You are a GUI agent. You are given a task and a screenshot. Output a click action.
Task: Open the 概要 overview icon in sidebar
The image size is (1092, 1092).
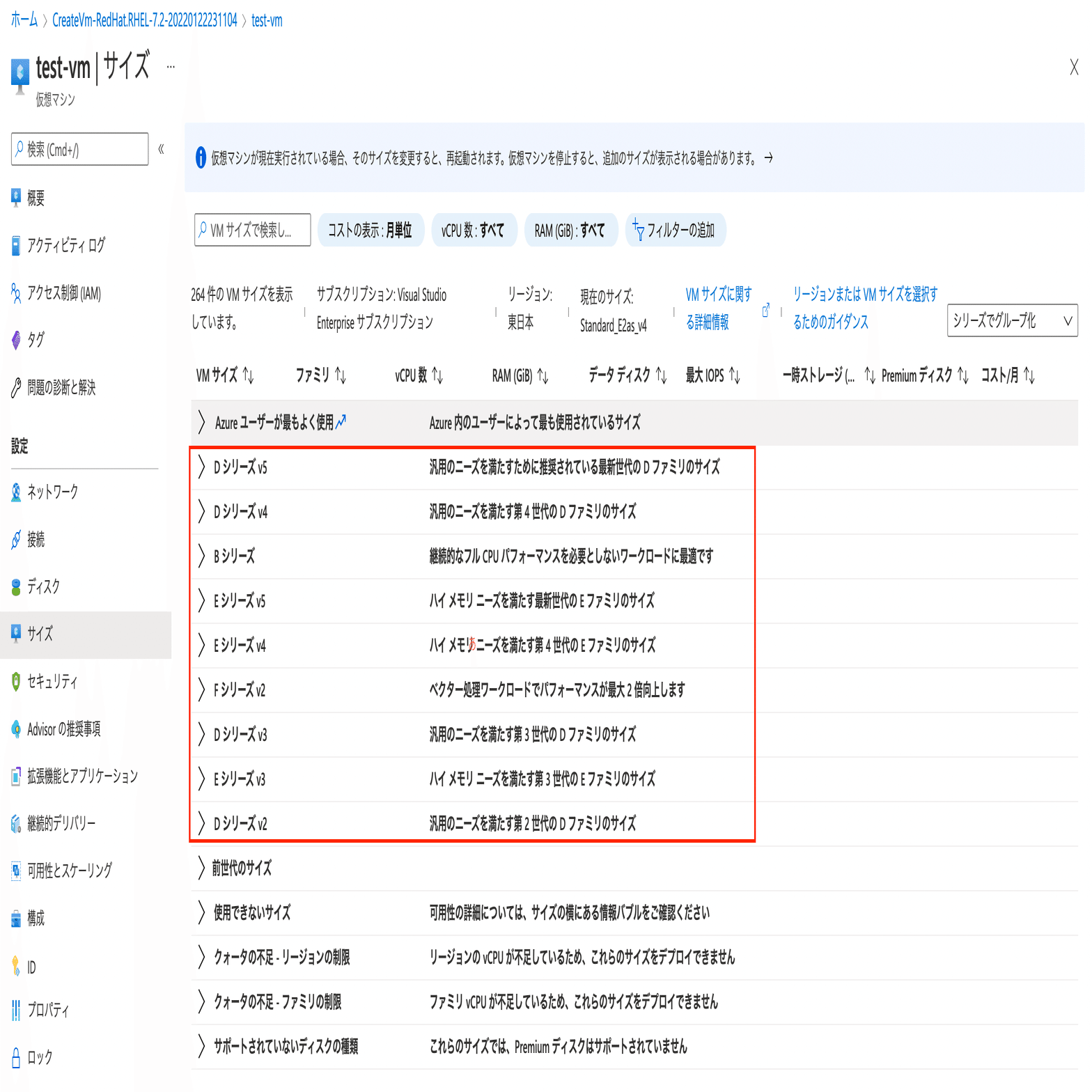(x=16, y=198)
